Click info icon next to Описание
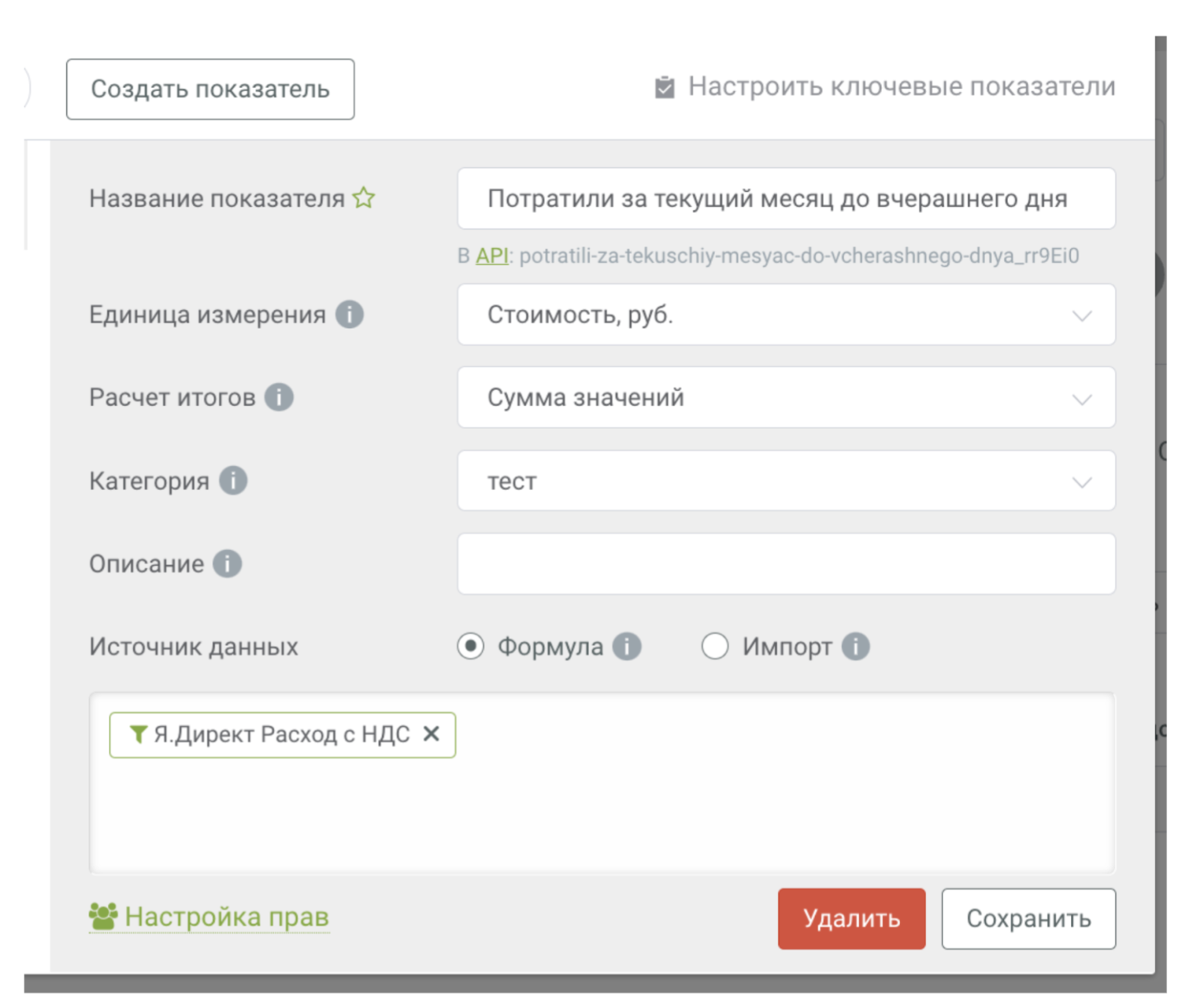Screen dimensions: 1177x1008 [227, 563]
